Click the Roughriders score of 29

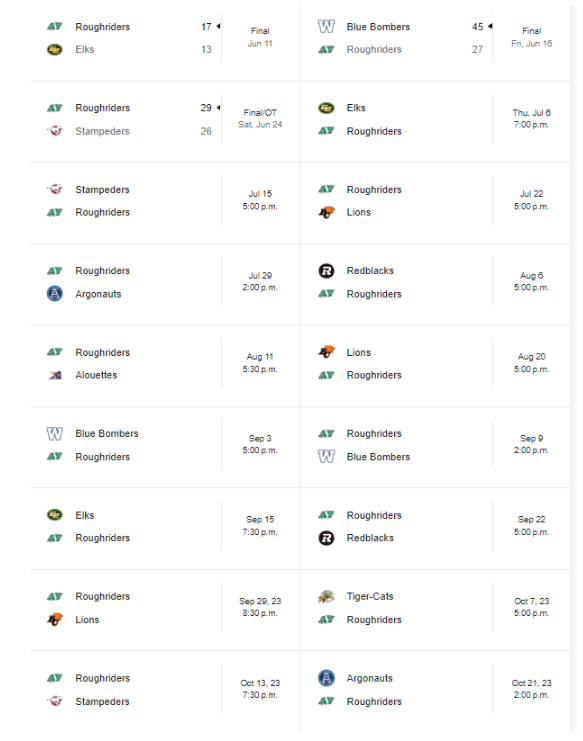[206, 108]
